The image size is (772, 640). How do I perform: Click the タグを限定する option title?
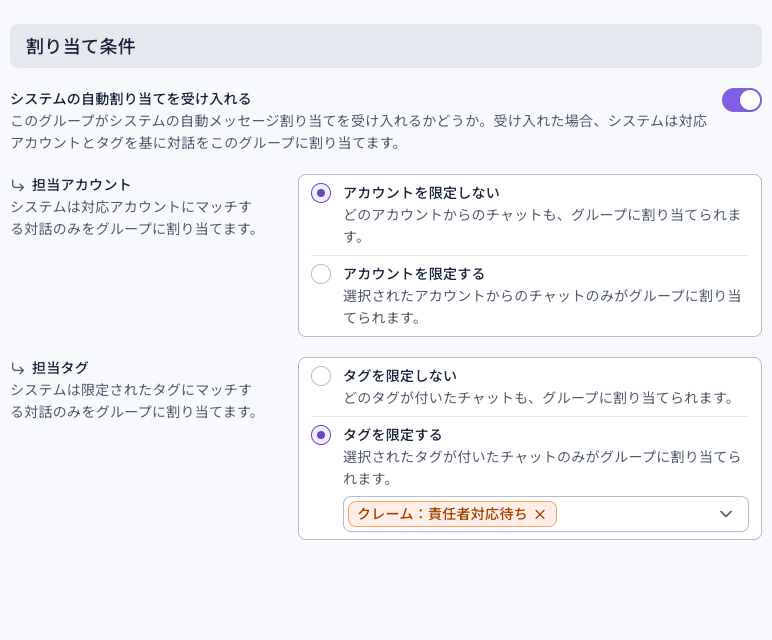pyautogui.click(x=392, y=435)
